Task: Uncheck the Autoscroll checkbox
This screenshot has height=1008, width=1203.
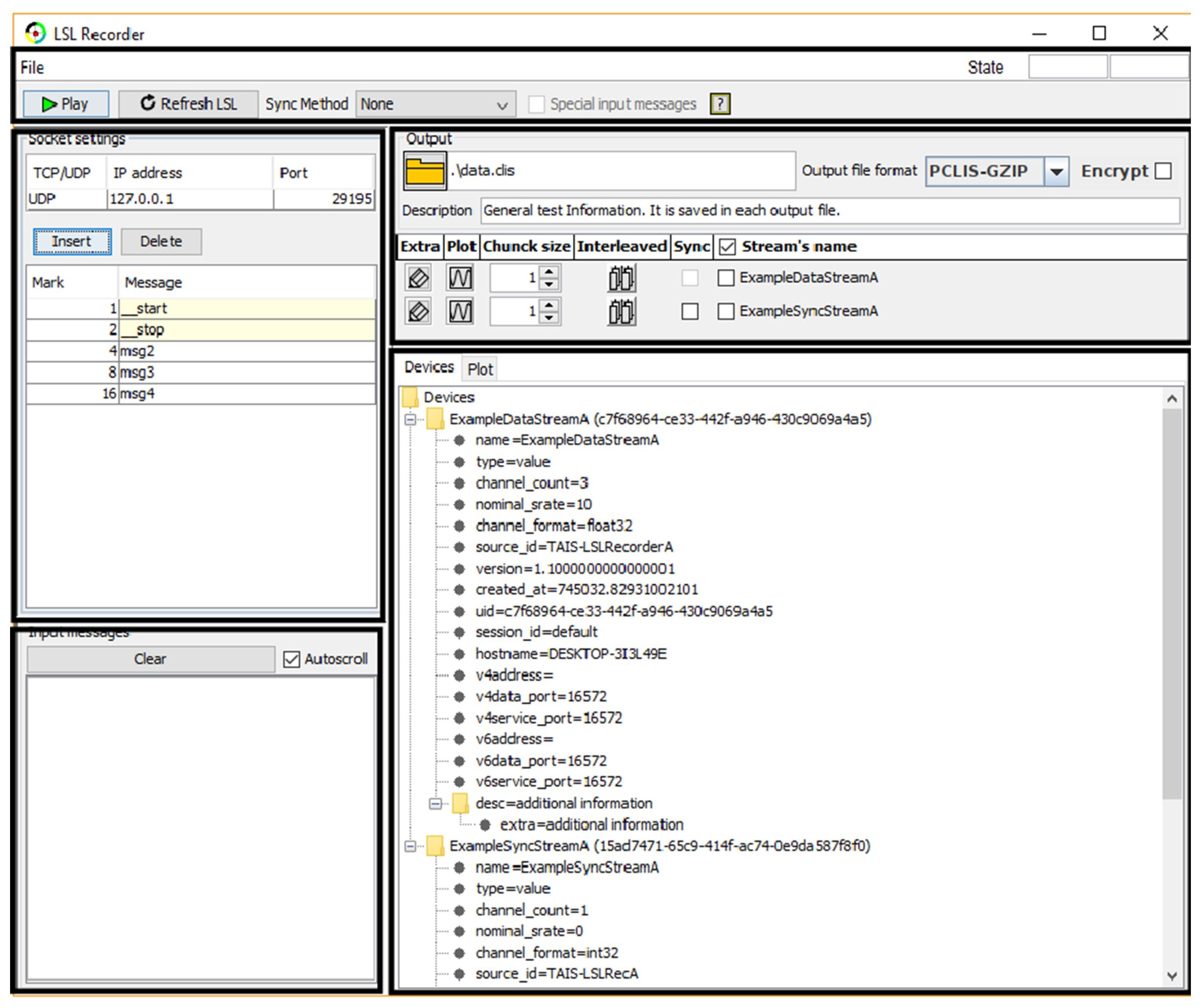Action: tap(291, 659)
